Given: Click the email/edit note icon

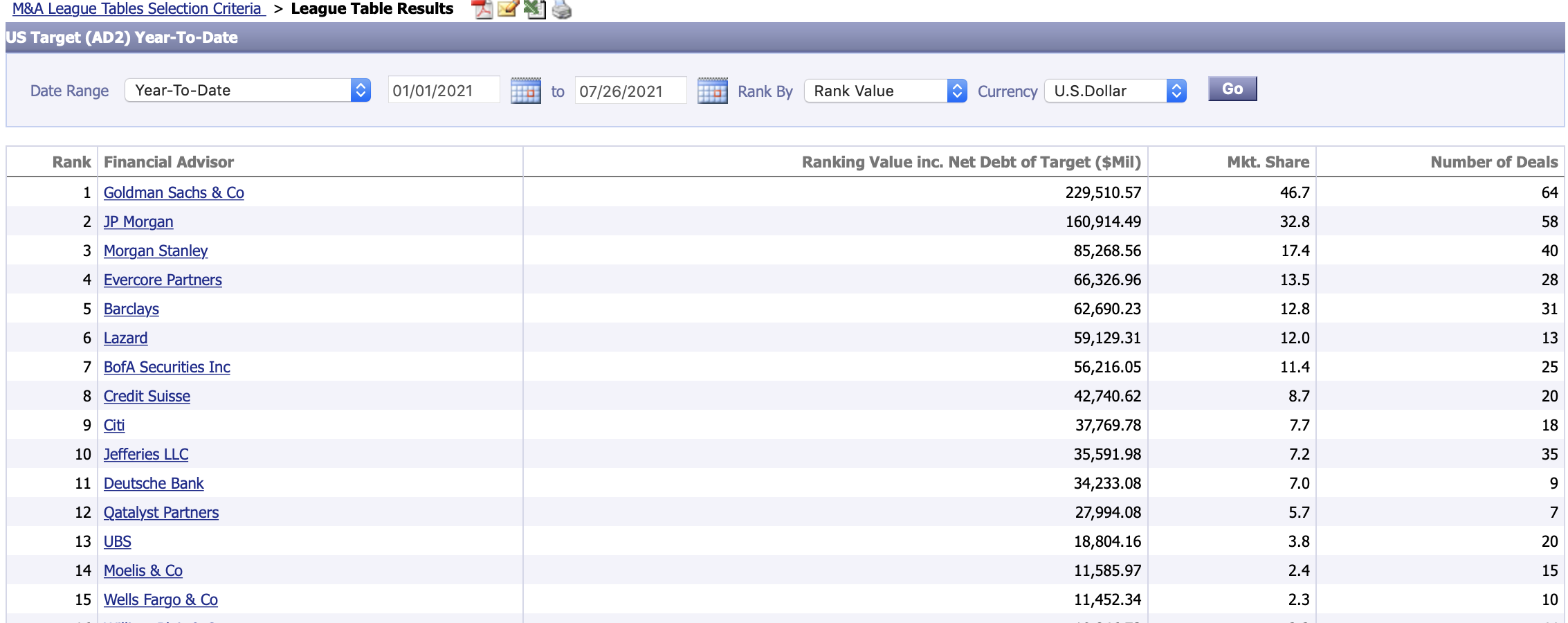Looking at the screenshot, I should tap(508, 9).
